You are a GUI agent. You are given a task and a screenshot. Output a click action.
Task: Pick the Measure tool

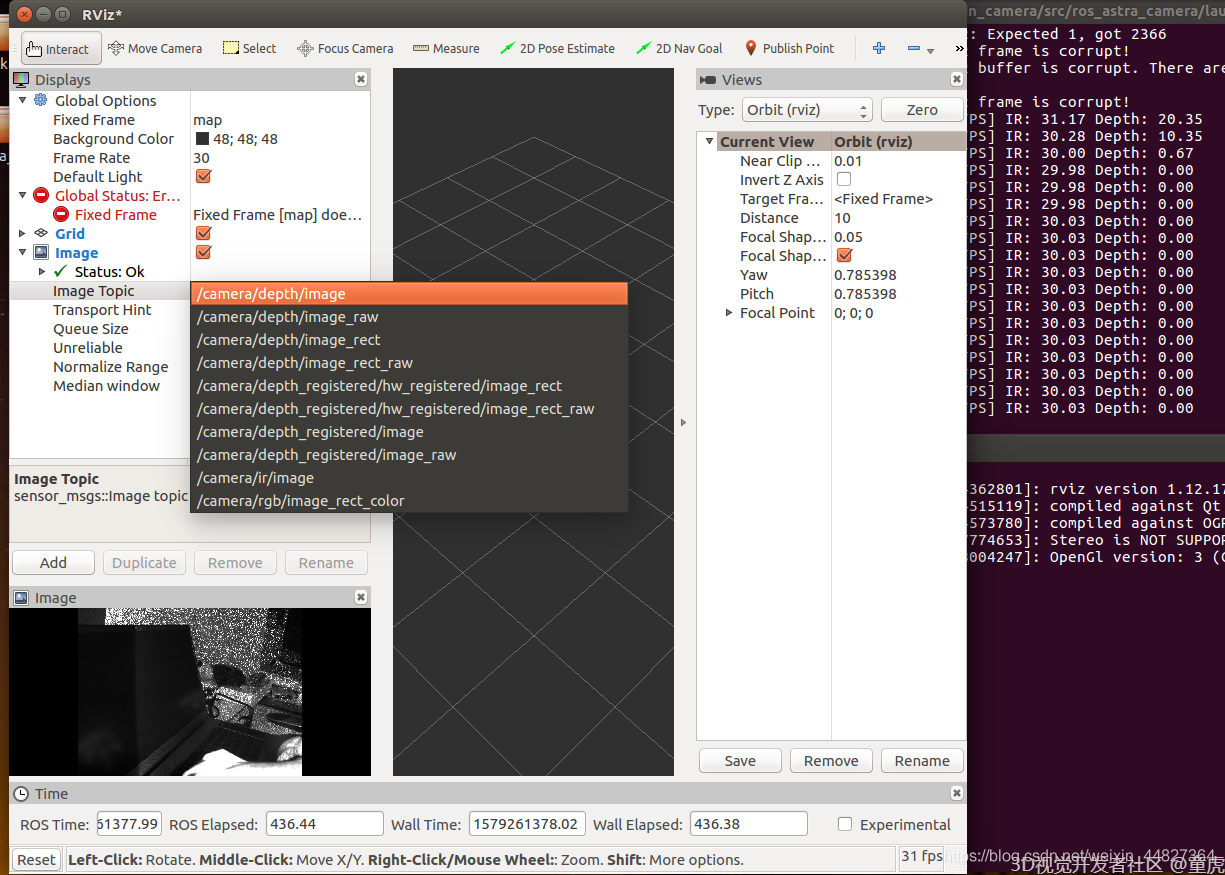tap(446, 48)
